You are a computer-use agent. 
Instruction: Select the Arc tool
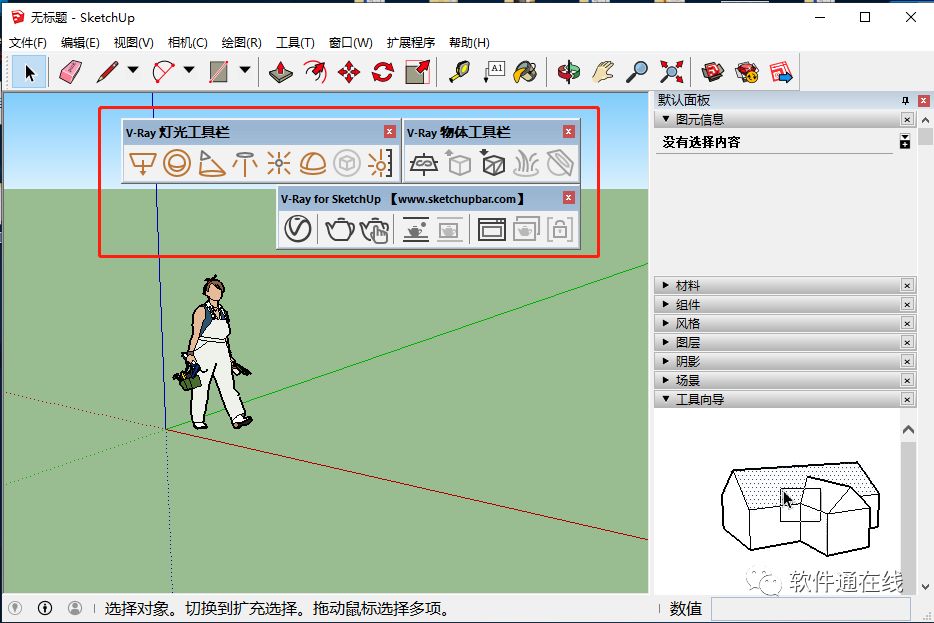point(163,72)
